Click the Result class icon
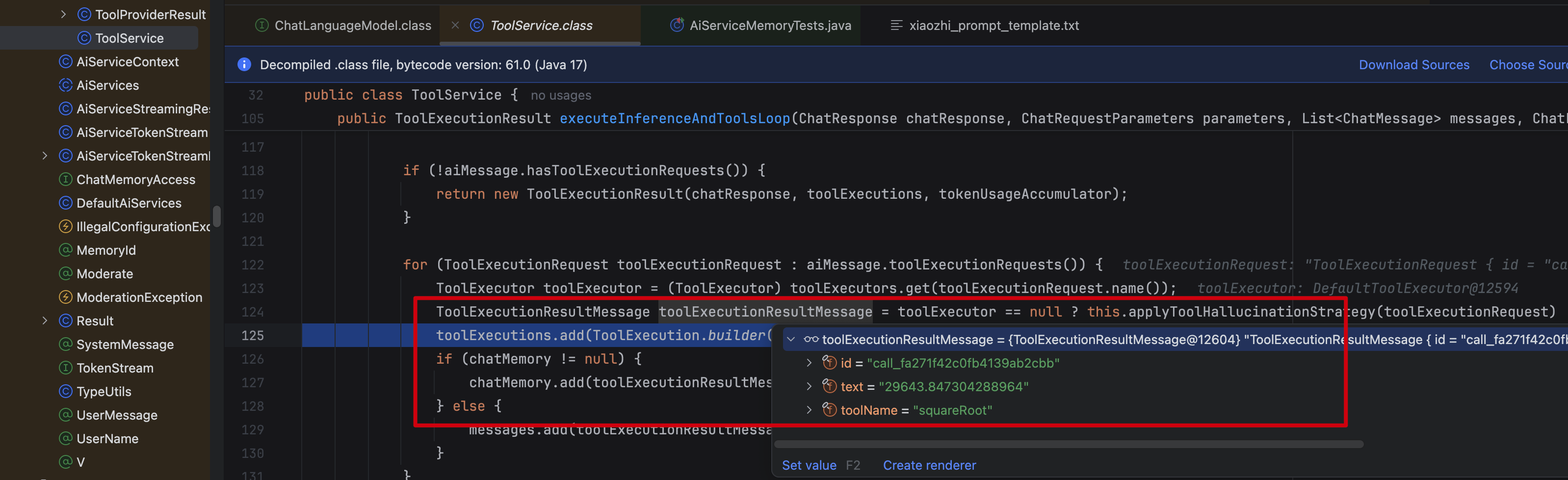1568x480 pixels. point(66,320)
